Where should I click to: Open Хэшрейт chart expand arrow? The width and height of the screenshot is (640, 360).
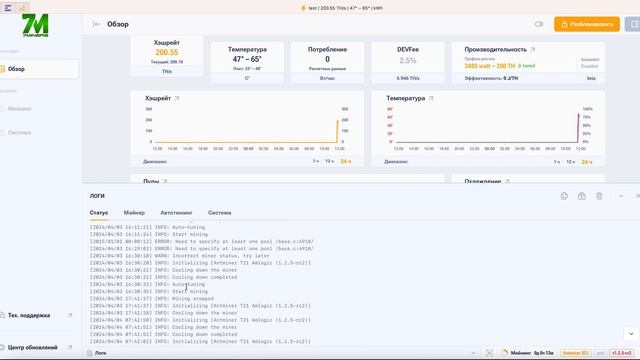177,98
